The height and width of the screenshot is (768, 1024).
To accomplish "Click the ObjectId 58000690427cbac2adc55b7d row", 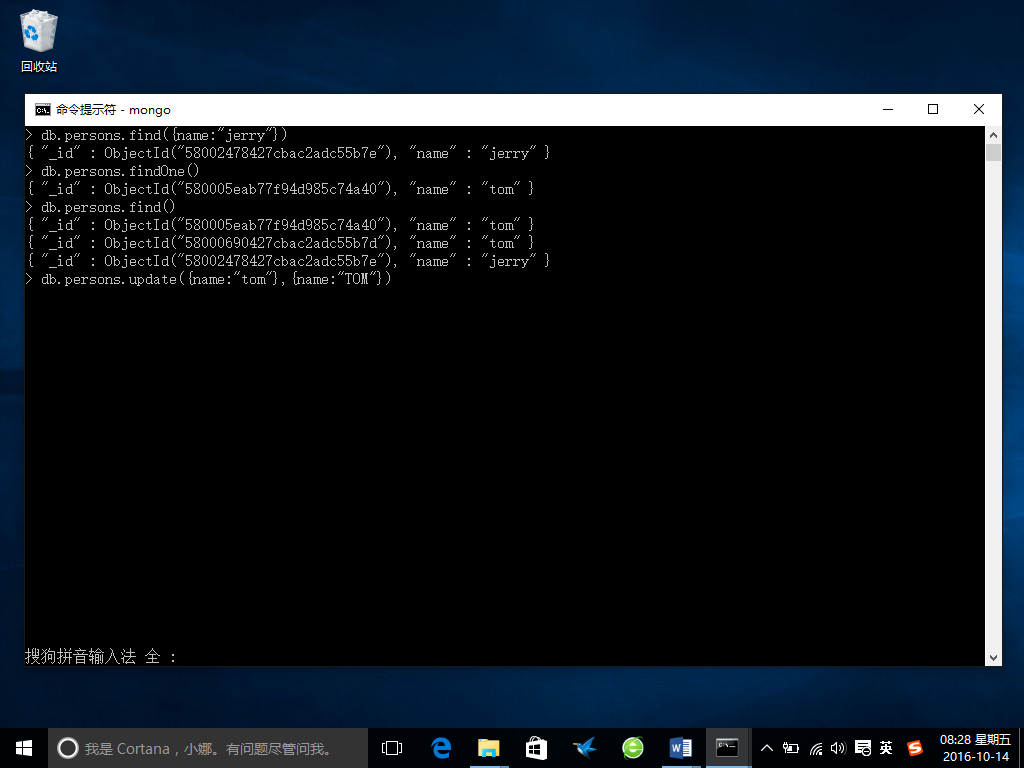I will (280, 243).
